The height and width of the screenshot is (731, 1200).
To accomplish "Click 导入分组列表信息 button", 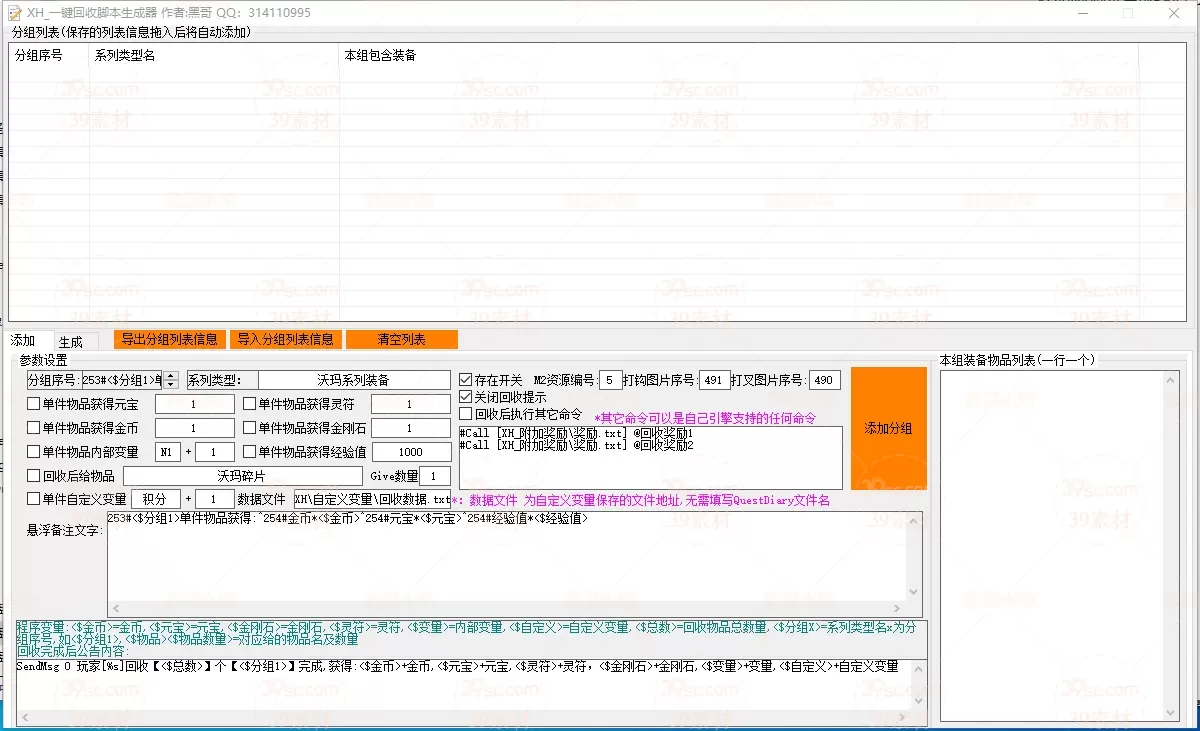I will pos(286,339).
